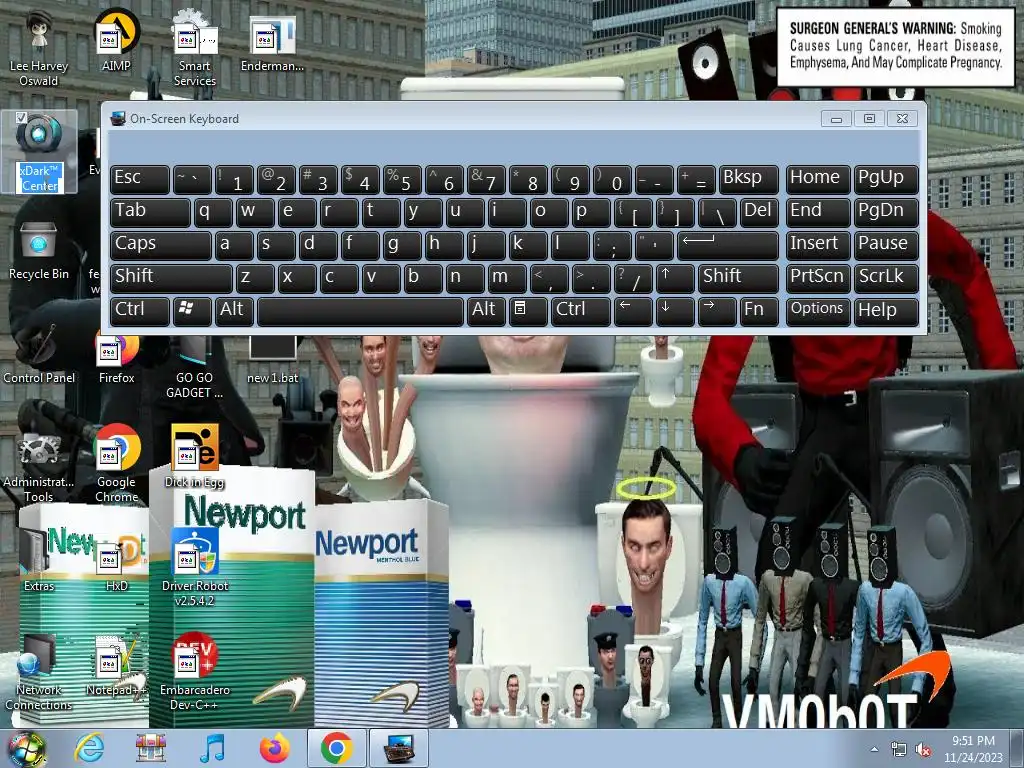Viewport: 1024px width, 768px height.
Task: Click the Home key
Action: click(818, 179)
